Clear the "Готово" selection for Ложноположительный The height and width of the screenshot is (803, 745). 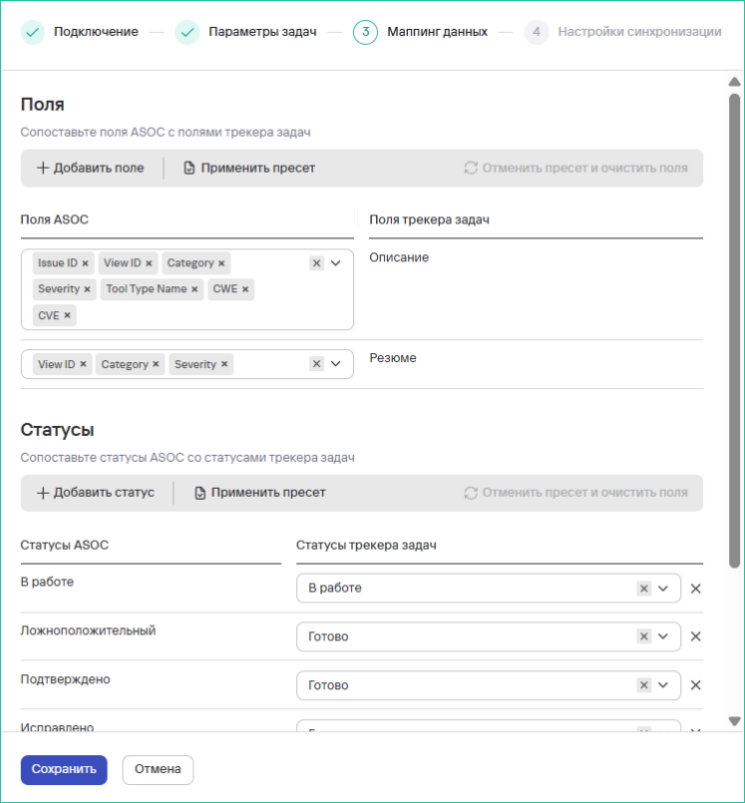tap(643, 636)
